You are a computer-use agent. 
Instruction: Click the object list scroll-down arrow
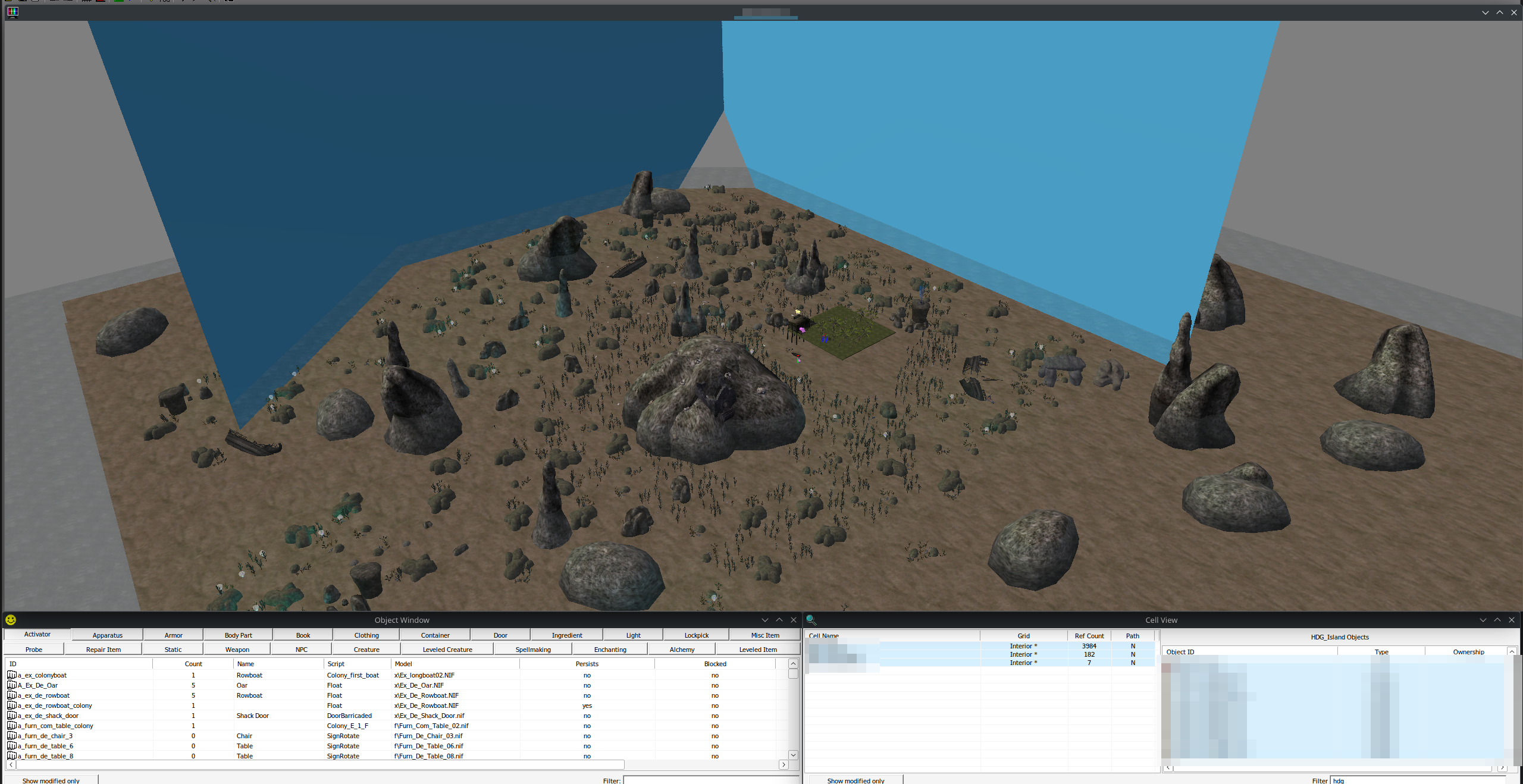click(793, 755)
